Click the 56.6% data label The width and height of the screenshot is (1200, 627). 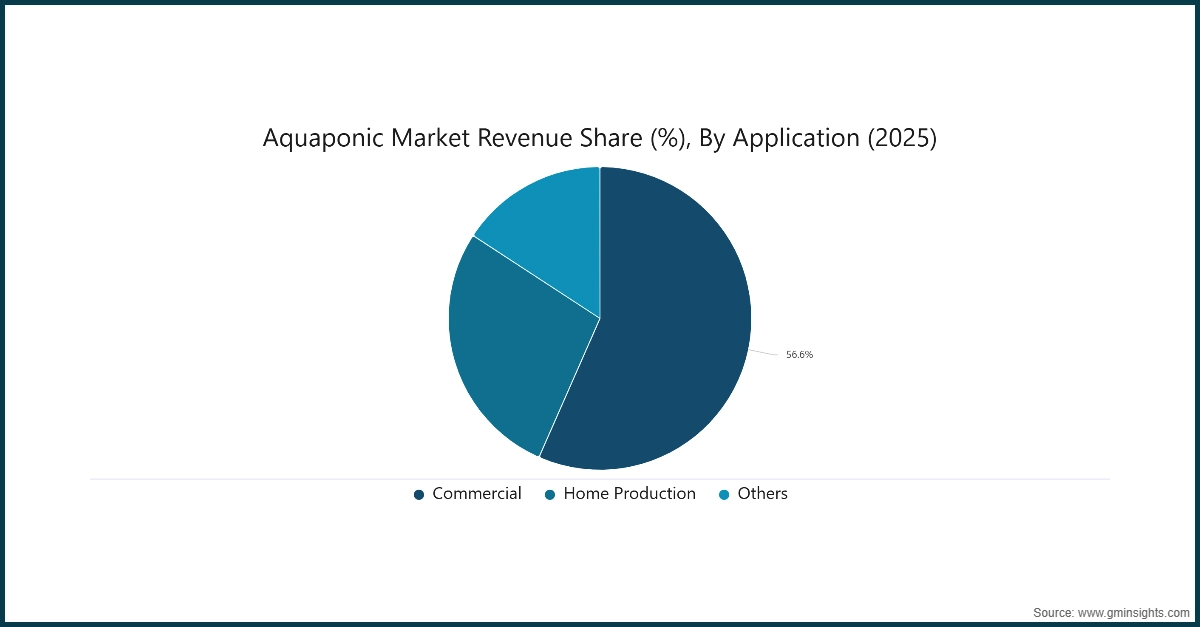click(799, 355)
